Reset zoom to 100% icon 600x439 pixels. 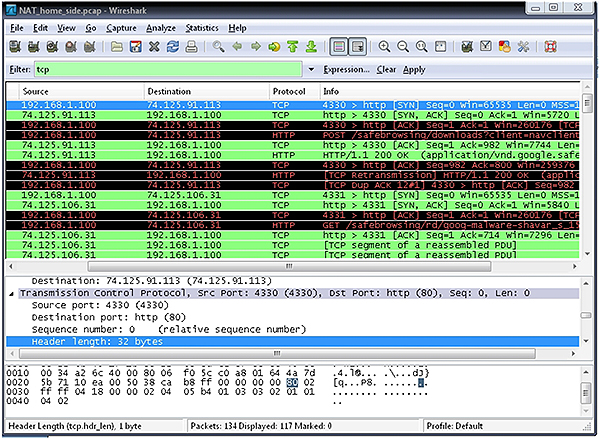point(422,47)
